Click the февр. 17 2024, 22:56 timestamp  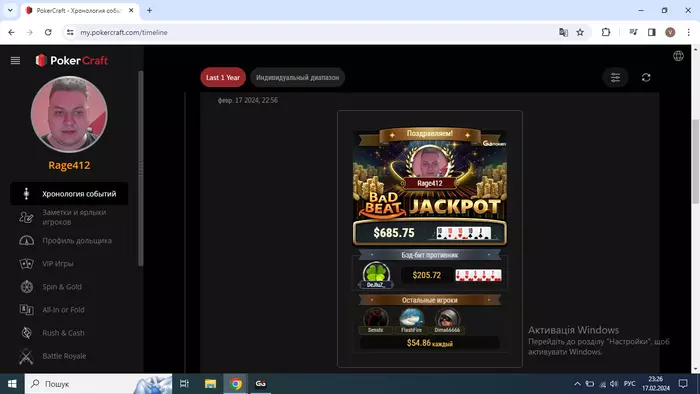click(x=248, y=100)
